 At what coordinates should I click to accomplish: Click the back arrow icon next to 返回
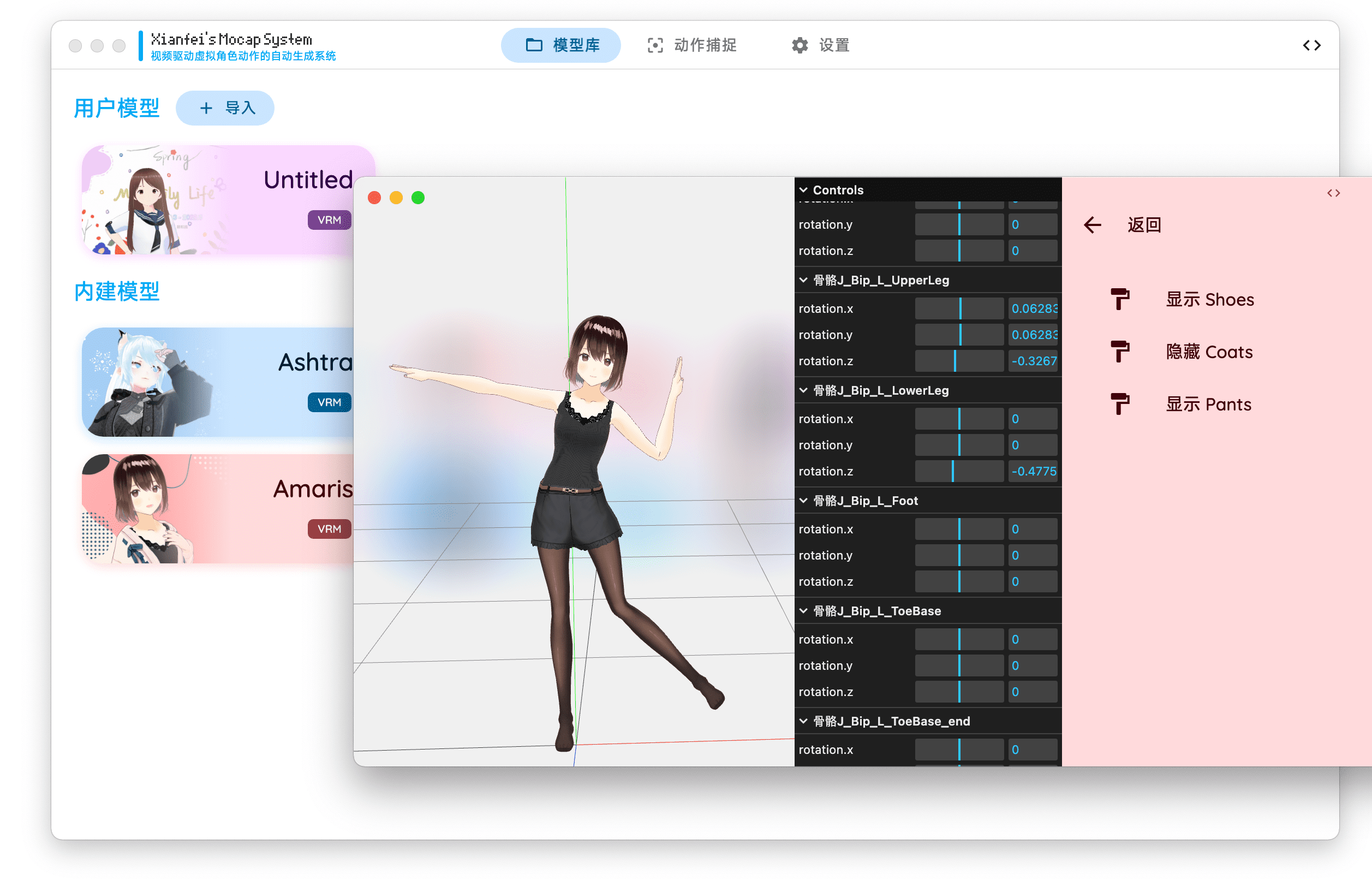1092,224
